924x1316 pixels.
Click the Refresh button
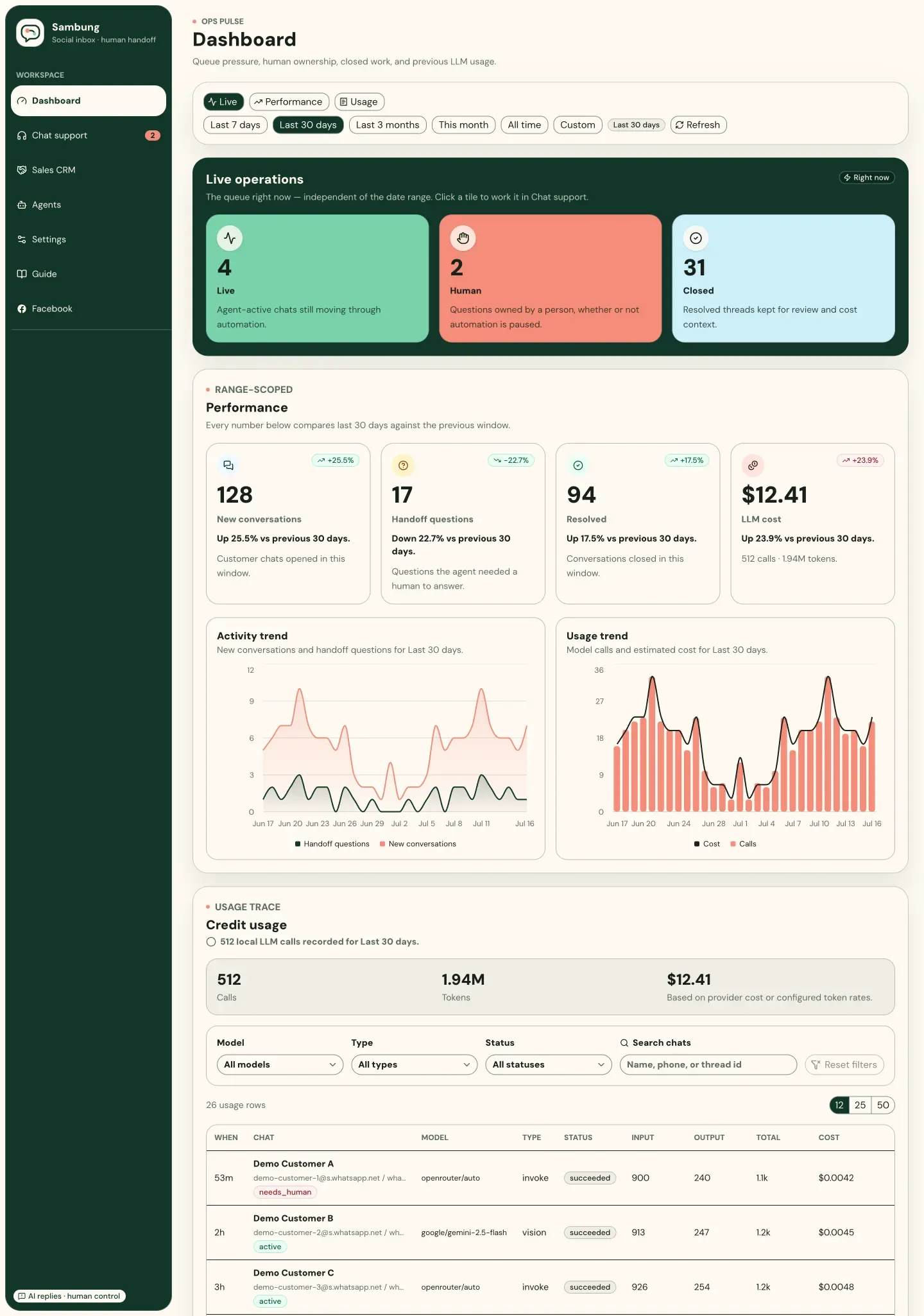pyautogui.click(x=698, y=125)
